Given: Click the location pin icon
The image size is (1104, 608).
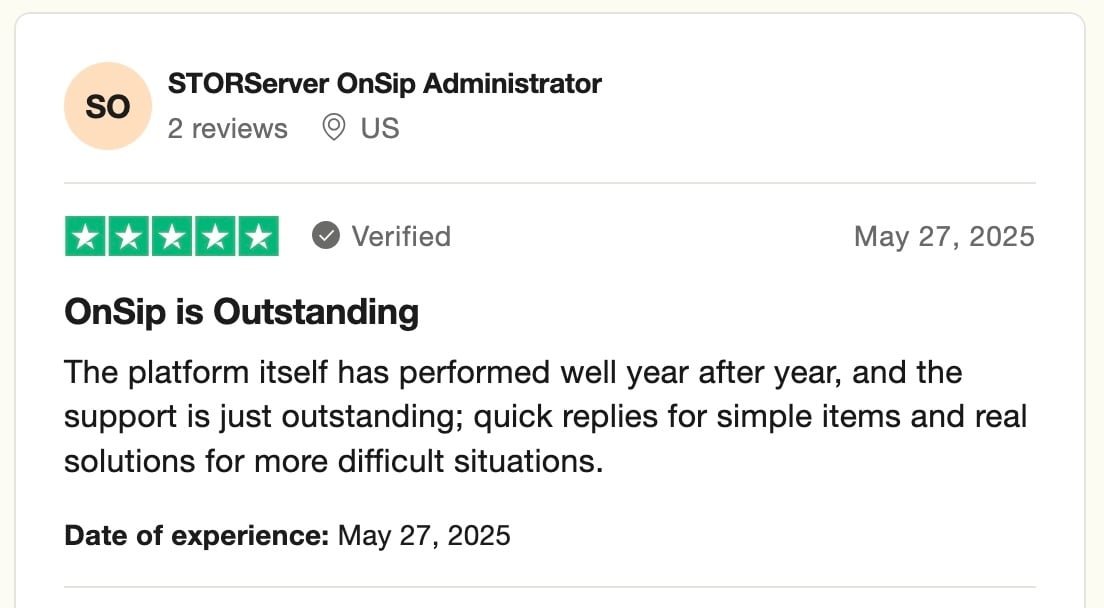Looking at the screenshot, I should click(334, 128).
